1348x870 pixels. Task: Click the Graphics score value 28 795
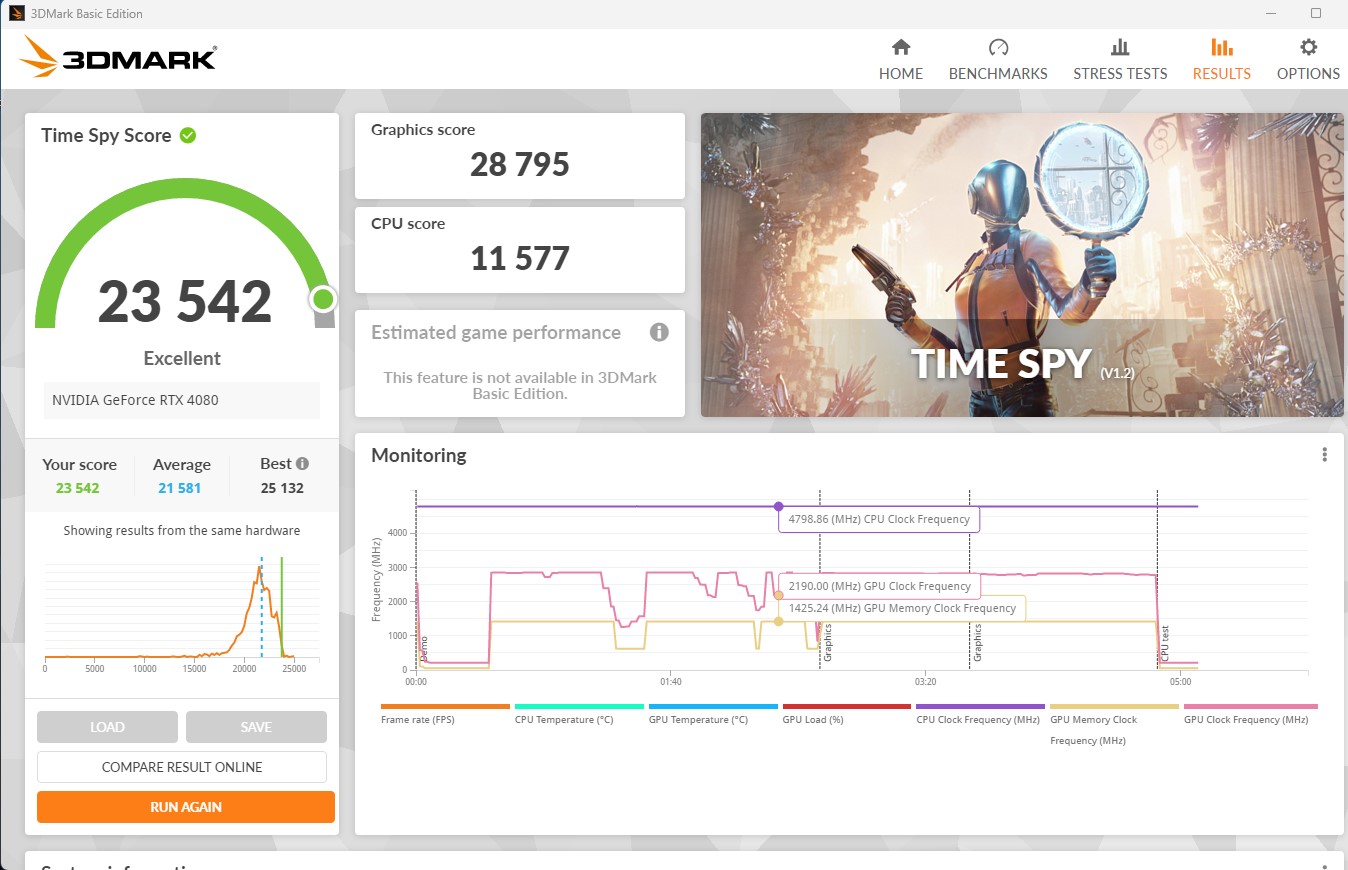(x=520, y=164)
